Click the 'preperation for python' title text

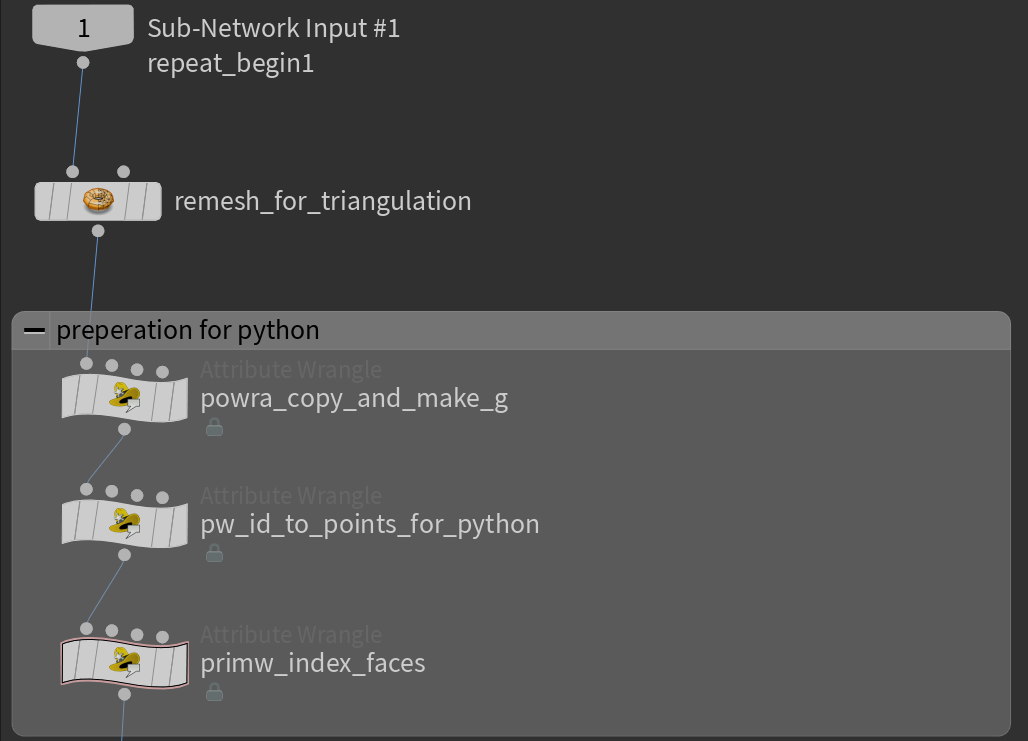click(187, 329)
